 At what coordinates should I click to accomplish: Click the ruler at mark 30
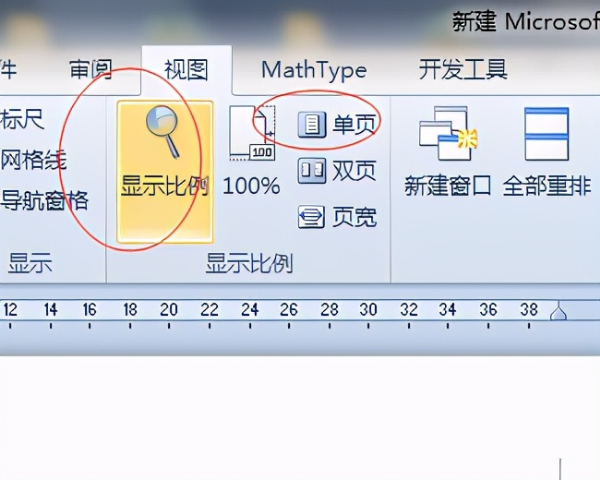click(368, 310)
